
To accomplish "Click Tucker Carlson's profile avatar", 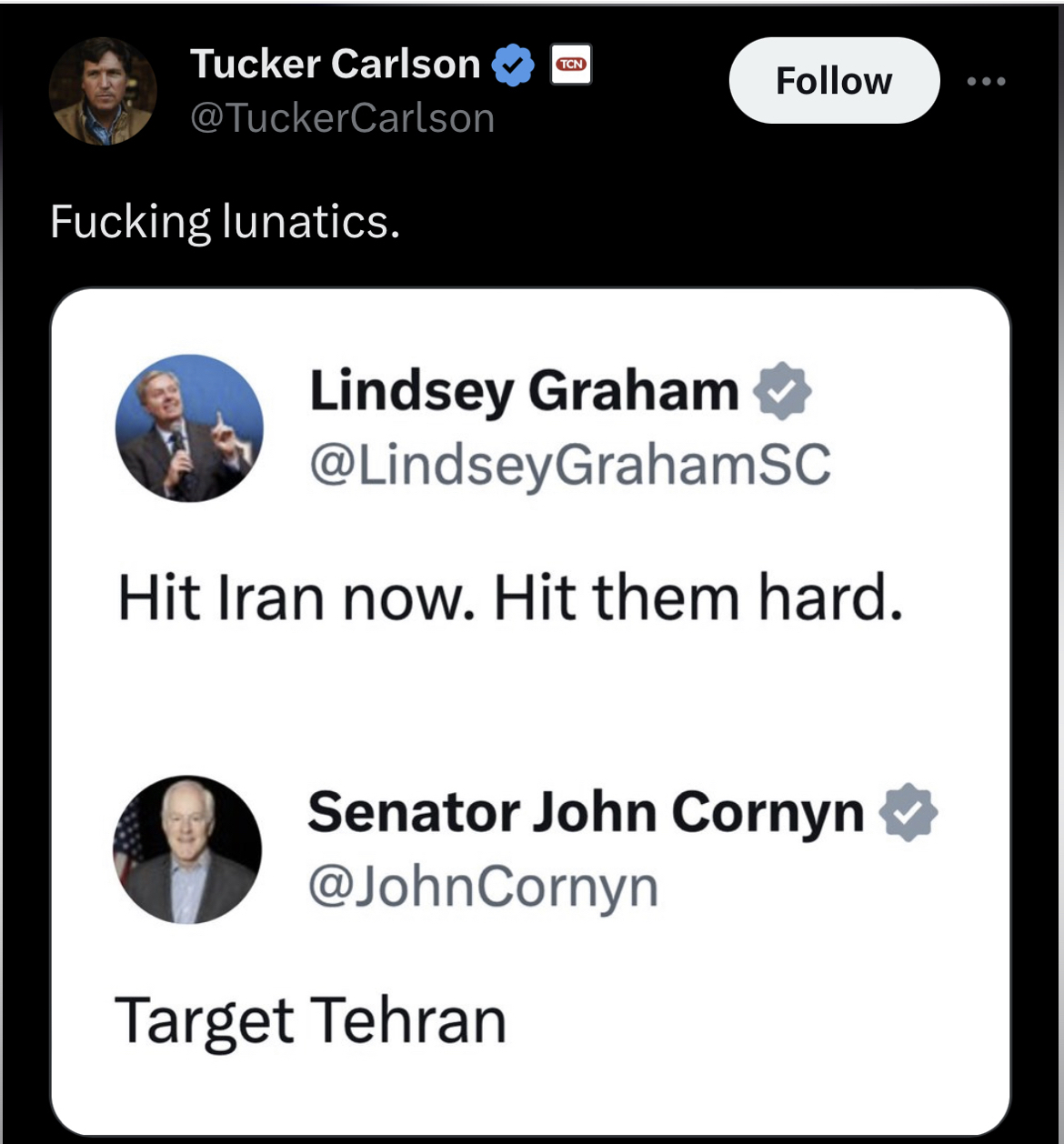I will pos(102,91).
